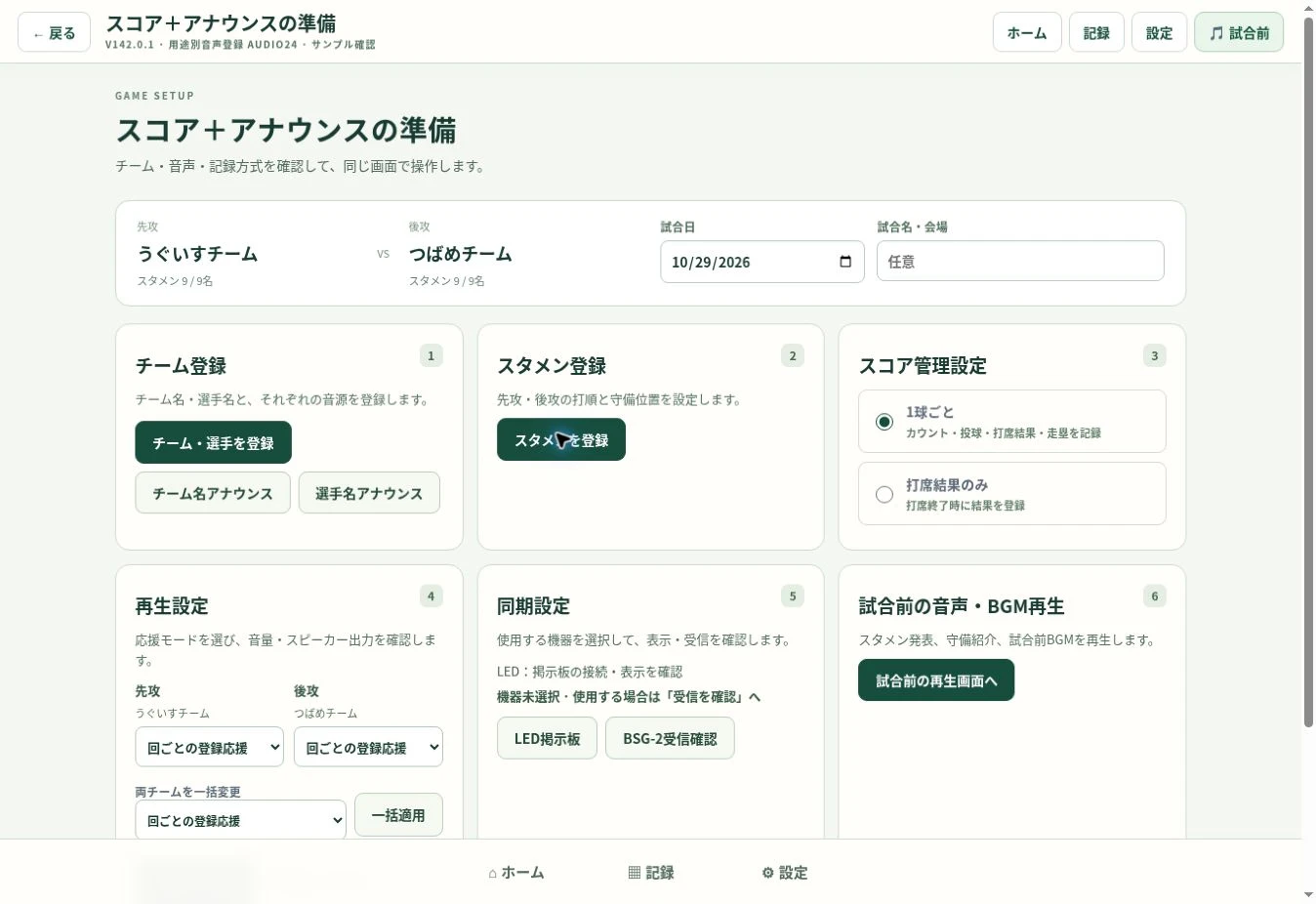Click the page vertical scrollbar
Viewport: 1316px width, 904px height.
(x=1308, y=371)
